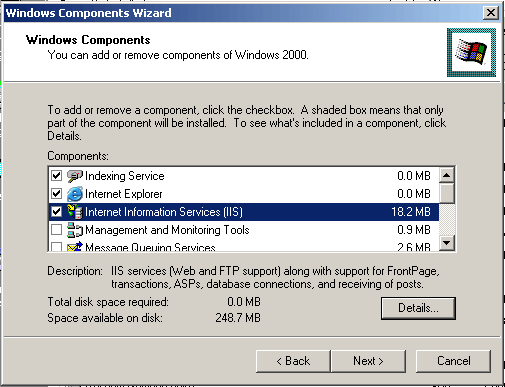Screen dimensions: 505x387
Task: Select Message Queuing Services row text
Action: 150,247
